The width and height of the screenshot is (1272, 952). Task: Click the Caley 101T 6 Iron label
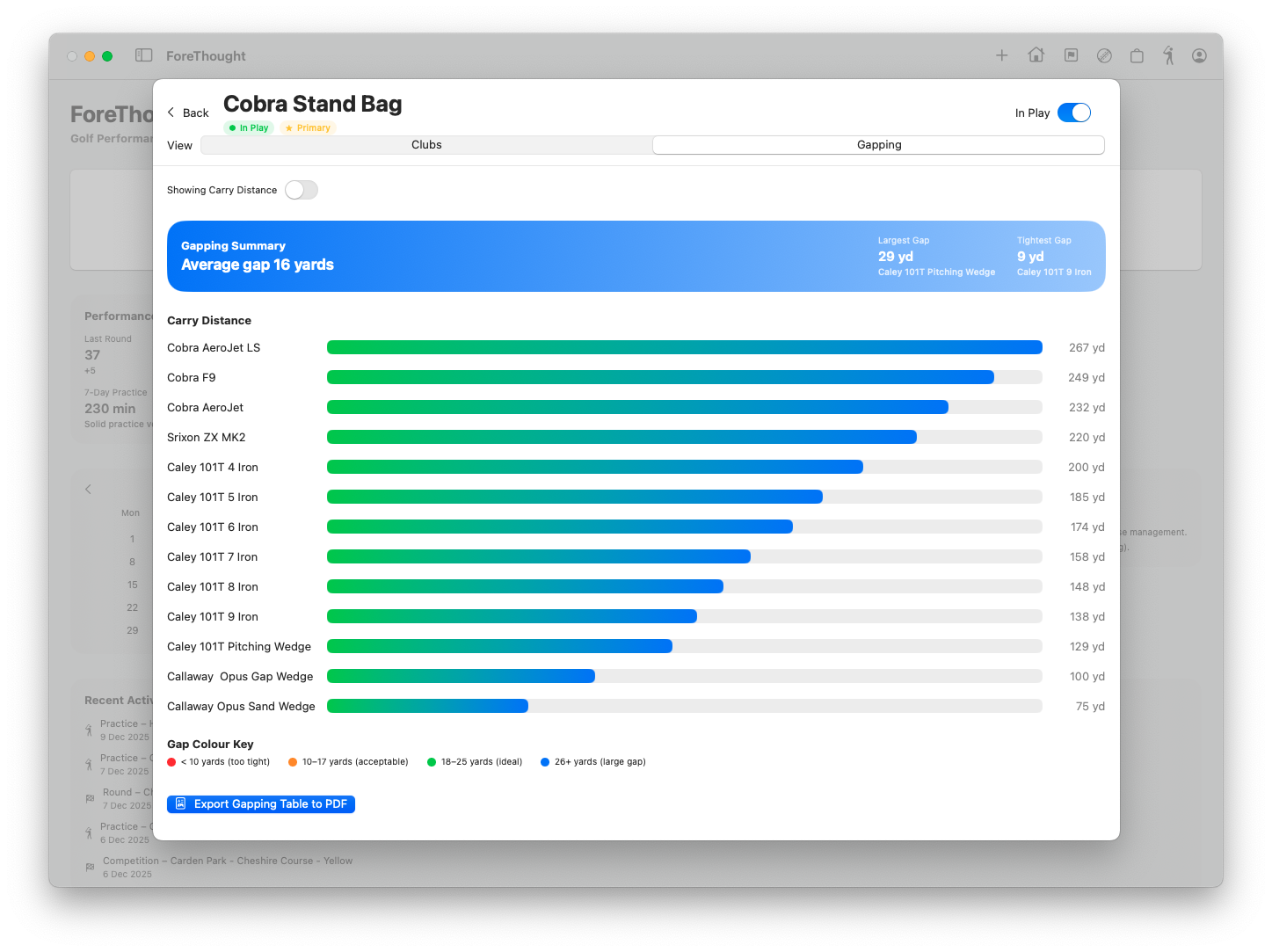(x=213, y=527)
